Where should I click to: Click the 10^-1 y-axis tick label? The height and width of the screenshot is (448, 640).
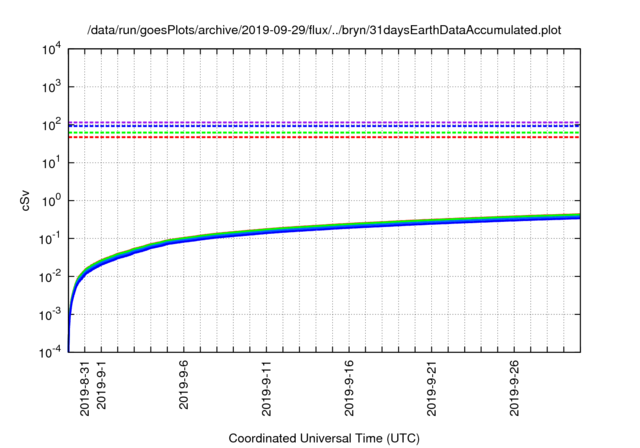(x=51, y=239)
